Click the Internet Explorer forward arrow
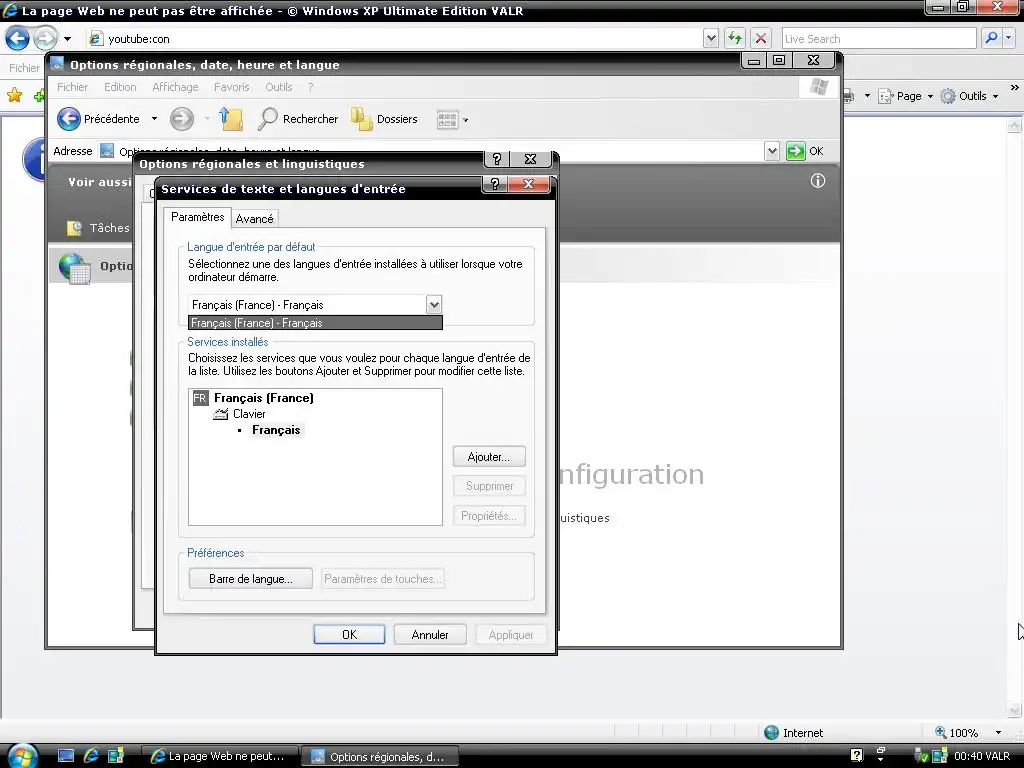Viewport: 1024px width, 768px height. click(x=45, y=39)
